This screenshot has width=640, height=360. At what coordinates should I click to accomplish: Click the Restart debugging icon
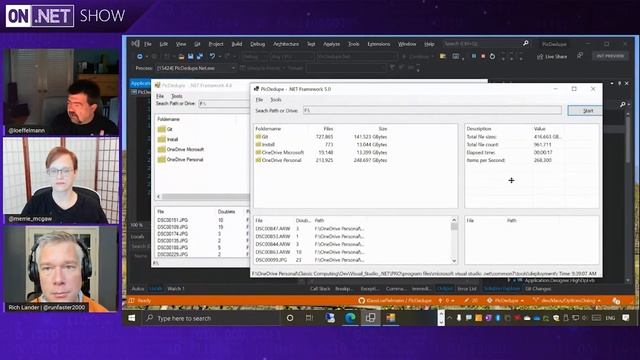(x=492, y=56)
